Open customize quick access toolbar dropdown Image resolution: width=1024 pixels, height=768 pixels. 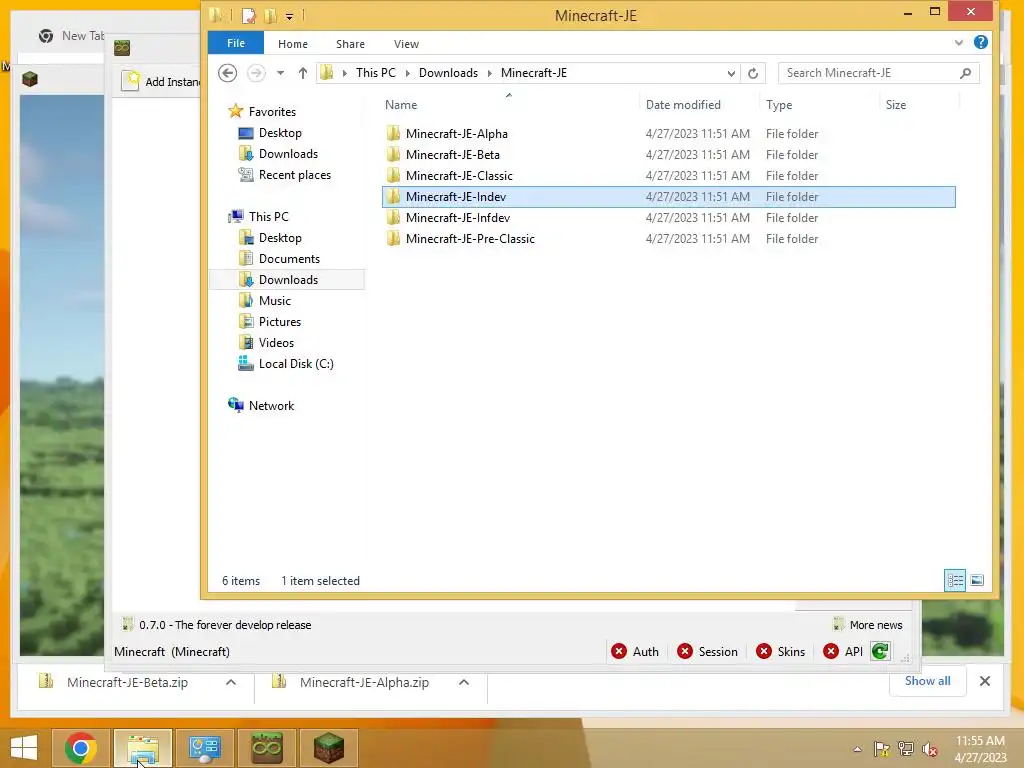pos(289,16)
